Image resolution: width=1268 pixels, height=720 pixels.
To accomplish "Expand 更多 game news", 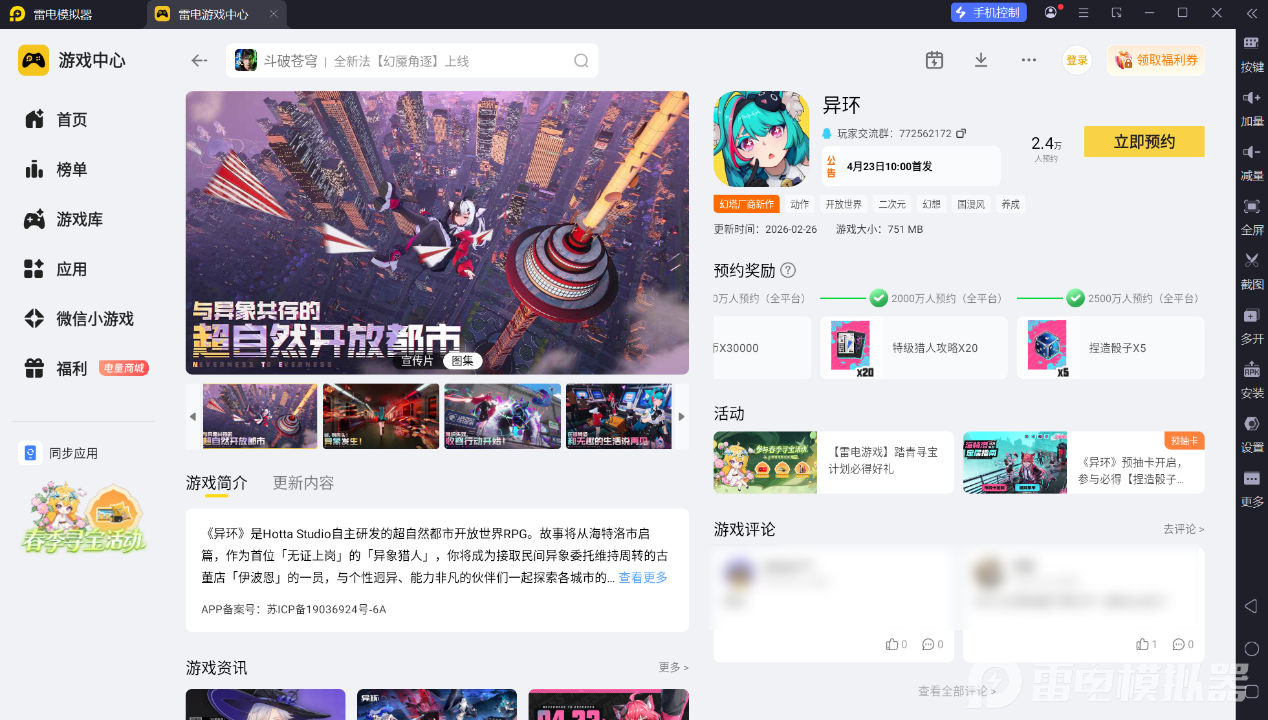I will (674, 667).
